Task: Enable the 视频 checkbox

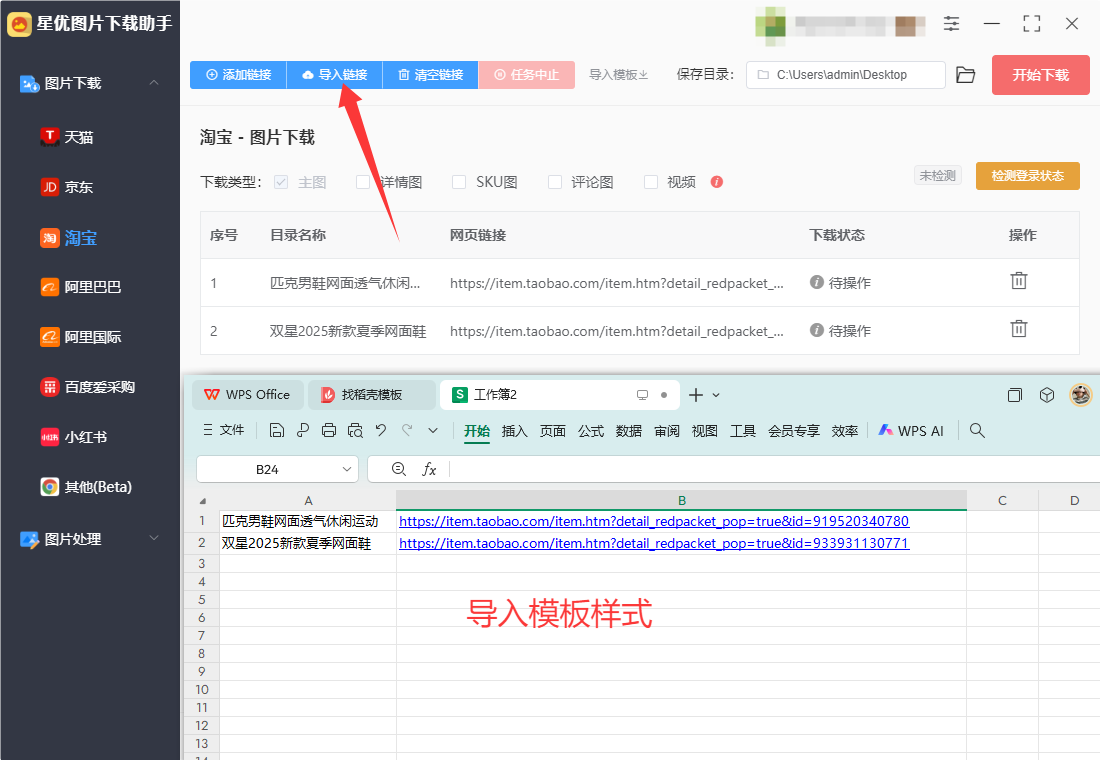Action: click(651, 182)
